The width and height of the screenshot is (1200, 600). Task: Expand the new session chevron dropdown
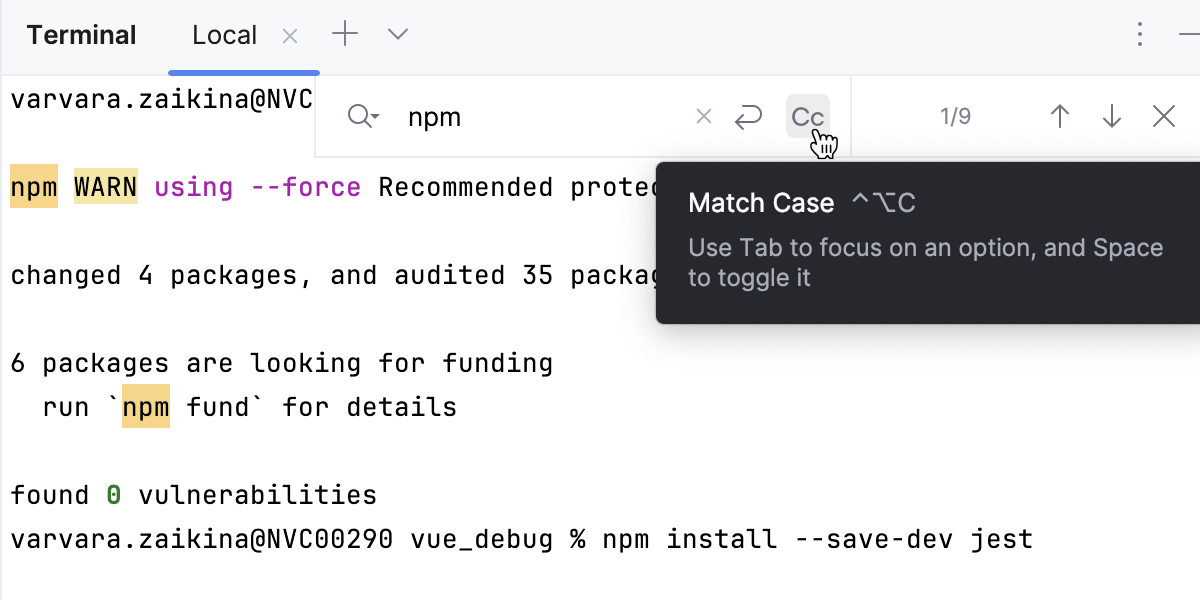click(x=397, y=34)
